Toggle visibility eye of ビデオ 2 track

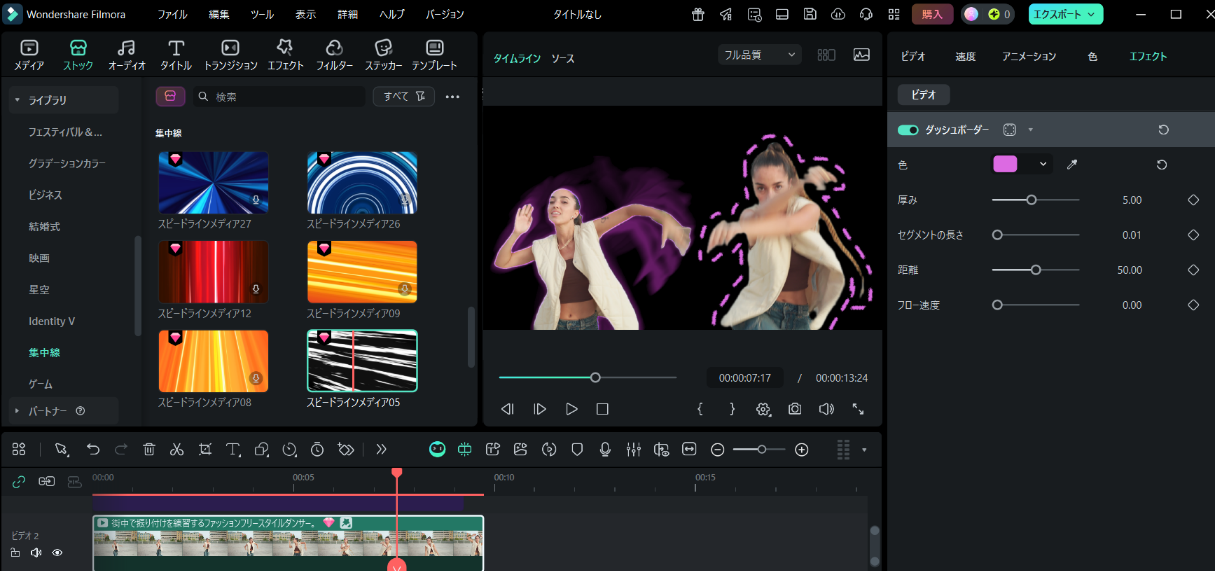click(57, 552)
